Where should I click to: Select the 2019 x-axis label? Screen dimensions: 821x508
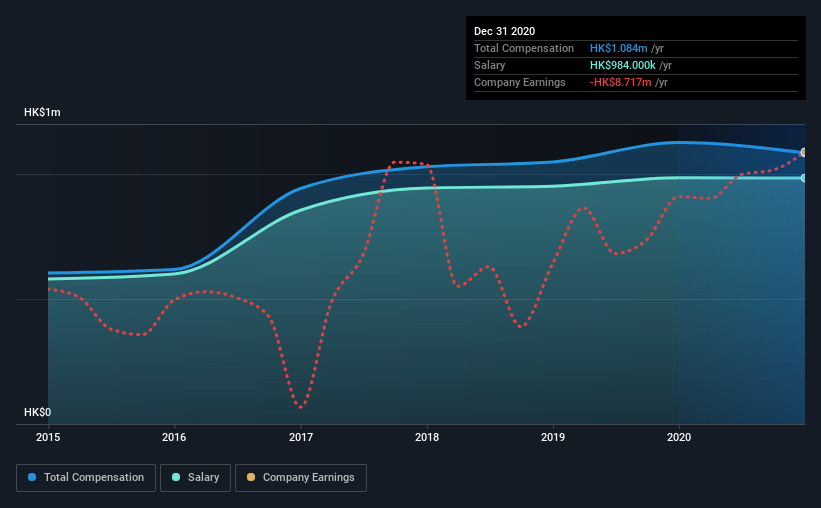[x=553, y=437]
